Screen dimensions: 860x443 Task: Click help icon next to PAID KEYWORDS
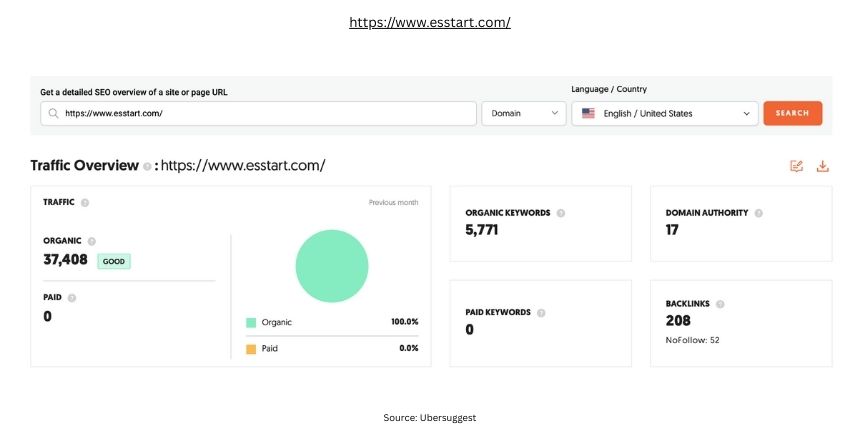pos(541,313)
